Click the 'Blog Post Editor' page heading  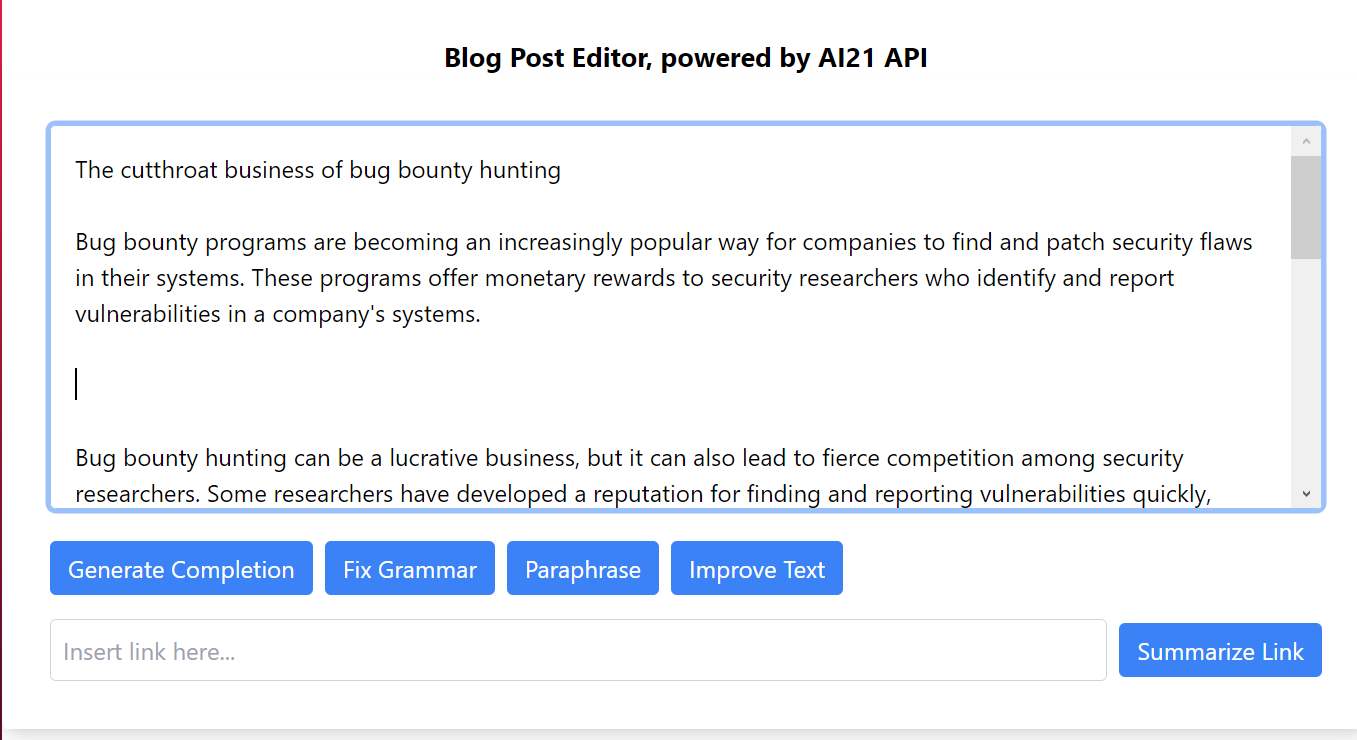685,58
